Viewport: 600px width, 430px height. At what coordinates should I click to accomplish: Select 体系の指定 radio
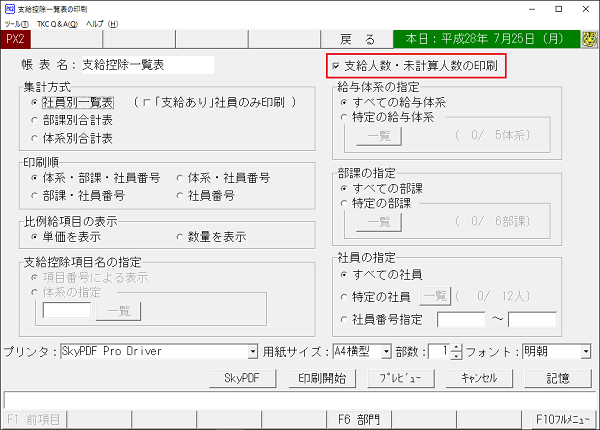coord(34,293)
